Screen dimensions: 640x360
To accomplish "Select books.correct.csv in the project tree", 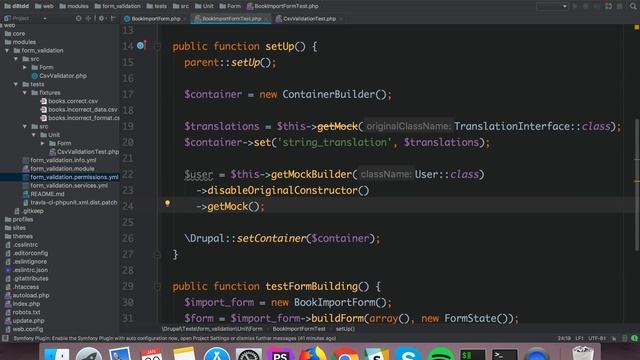I will pos(73,101).
